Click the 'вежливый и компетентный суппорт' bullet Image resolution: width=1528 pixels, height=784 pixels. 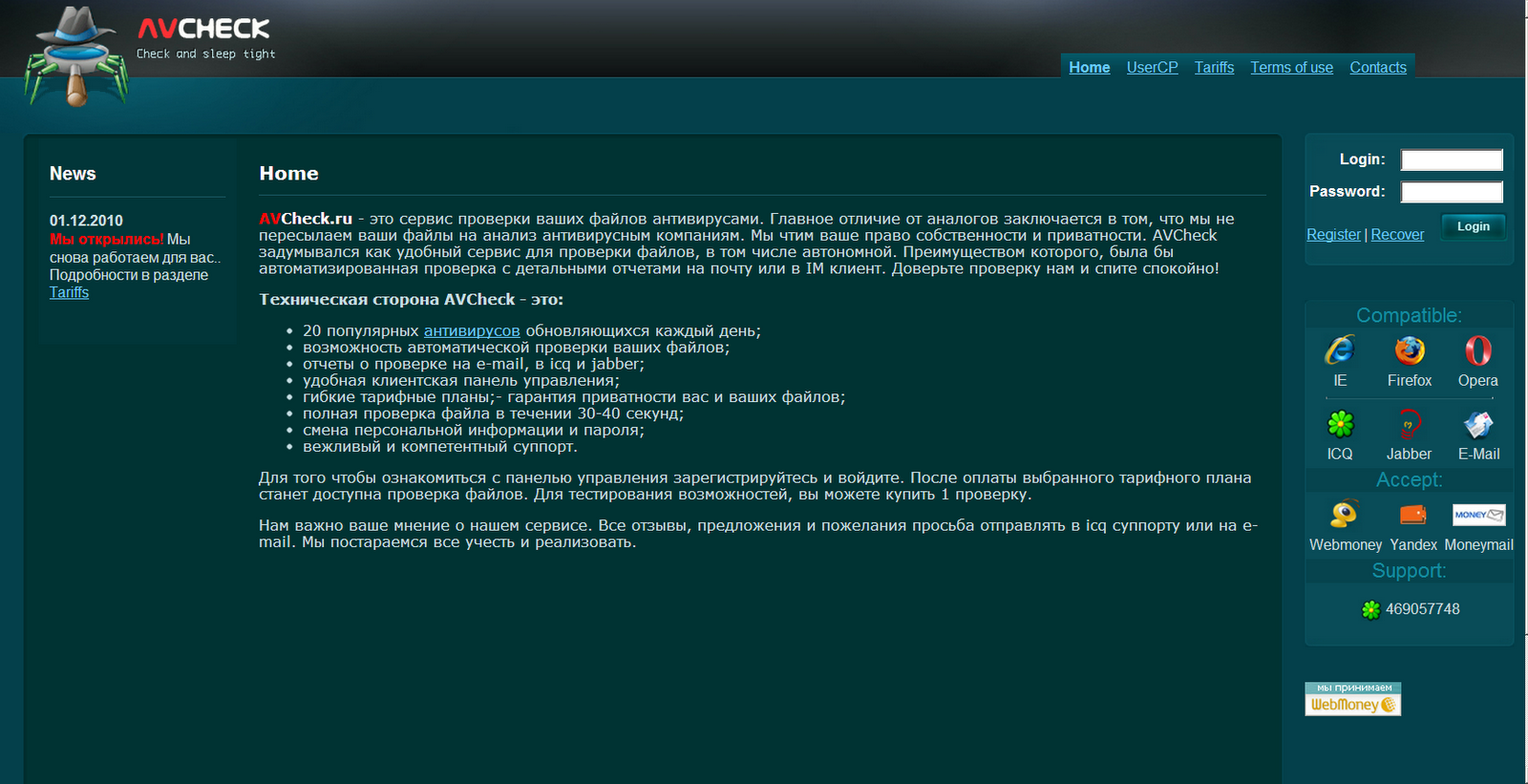439,447
